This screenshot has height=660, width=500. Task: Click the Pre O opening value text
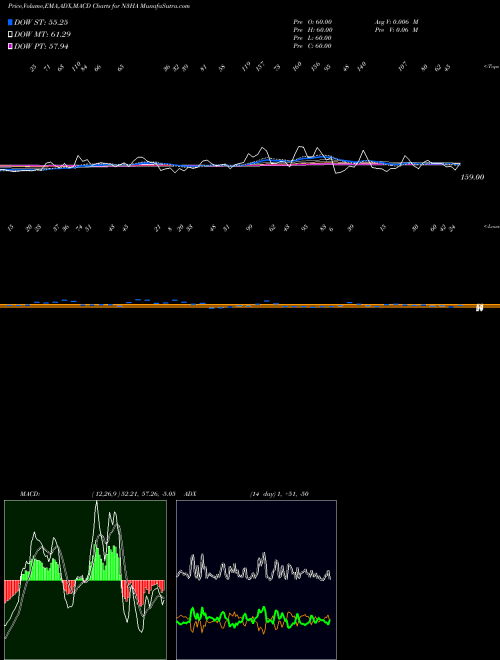[313, 22]
